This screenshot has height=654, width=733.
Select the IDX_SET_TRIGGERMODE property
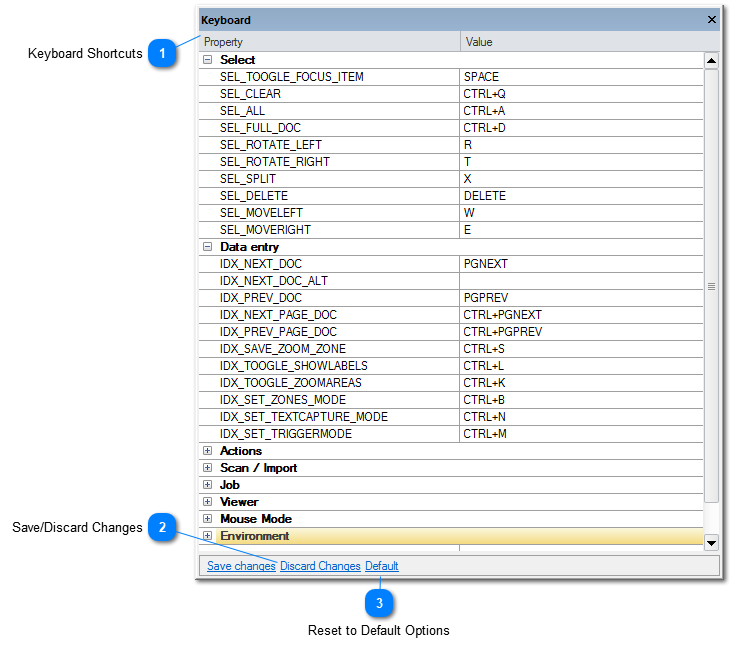coord(329,434)
